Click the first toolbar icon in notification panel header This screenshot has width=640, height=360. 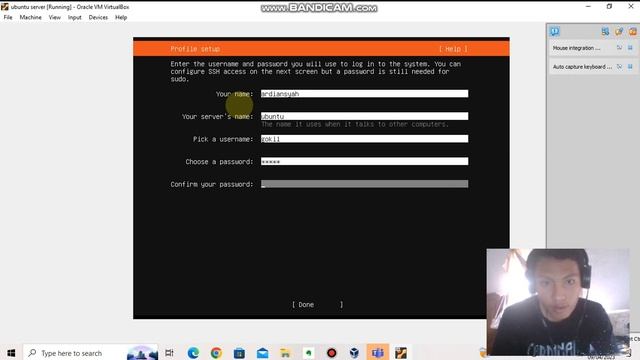pos(605,31)
